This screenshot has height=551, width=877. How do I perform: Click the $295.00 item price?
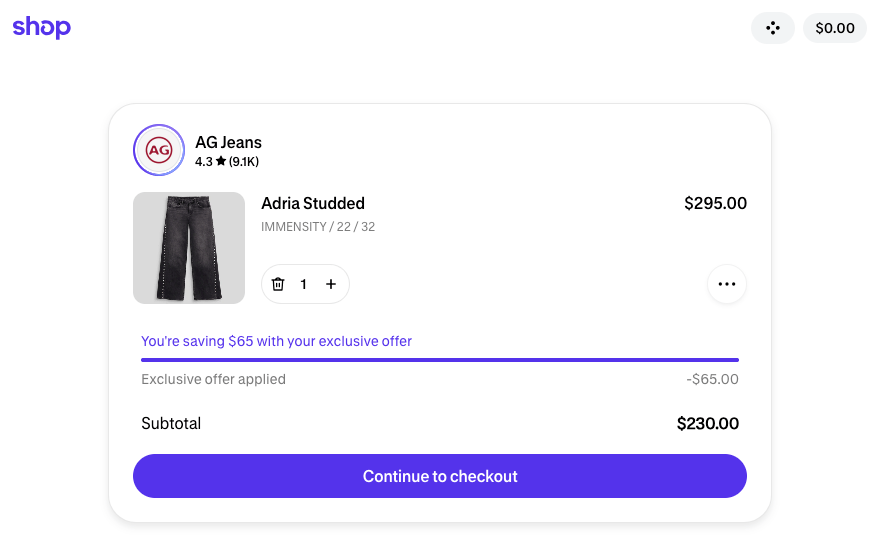[715, 203]
